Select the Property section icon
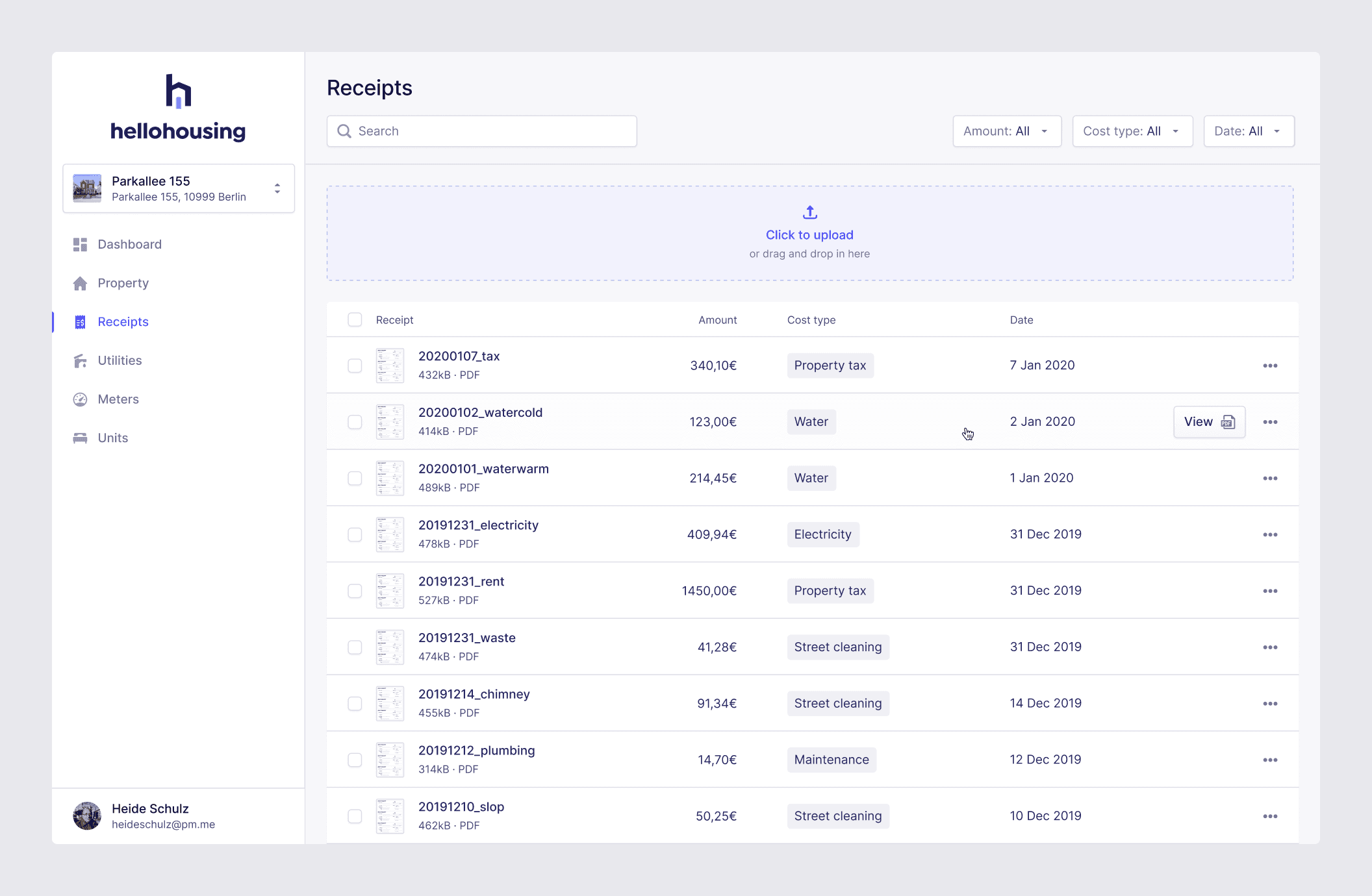Viewport: 1372px width, 896px height. [x=80, y=283]
